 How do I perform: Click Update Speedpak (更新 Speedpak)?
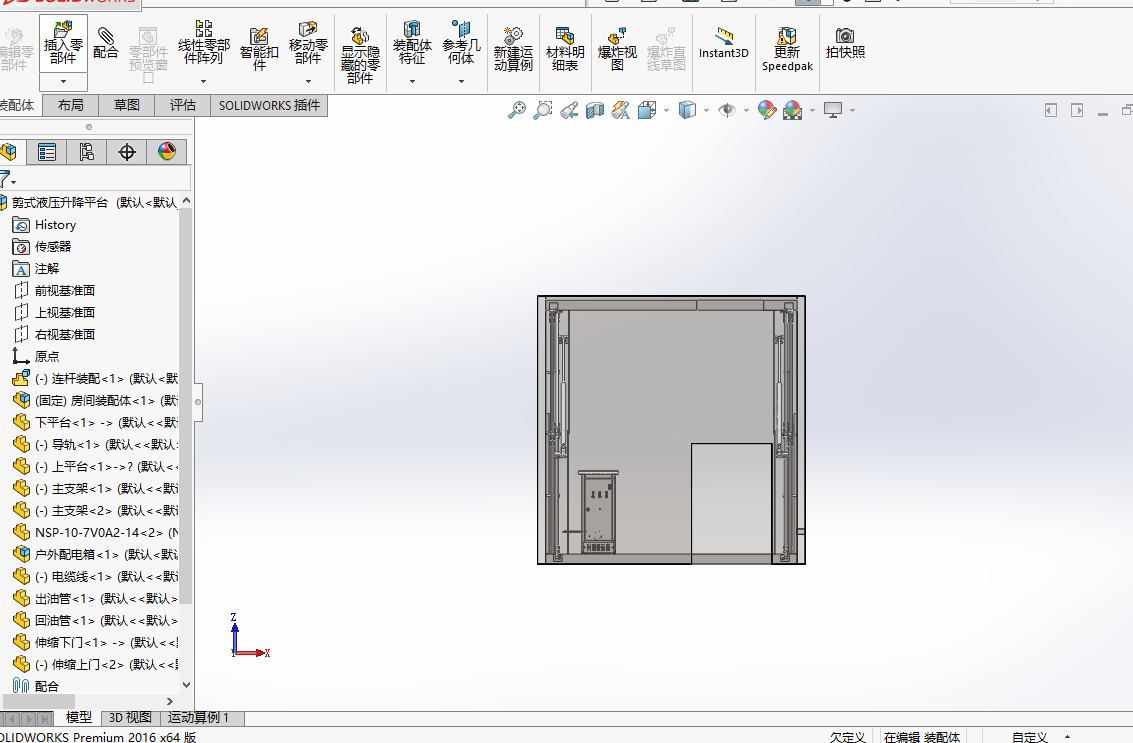pyautogui.click(x=787, y=48)
